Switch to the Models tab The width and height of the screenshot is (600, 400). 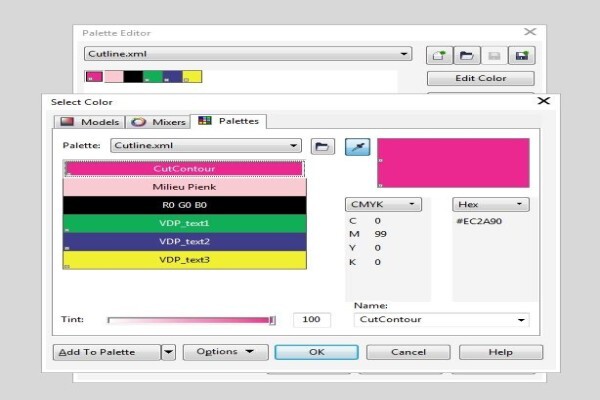(90, 122)
